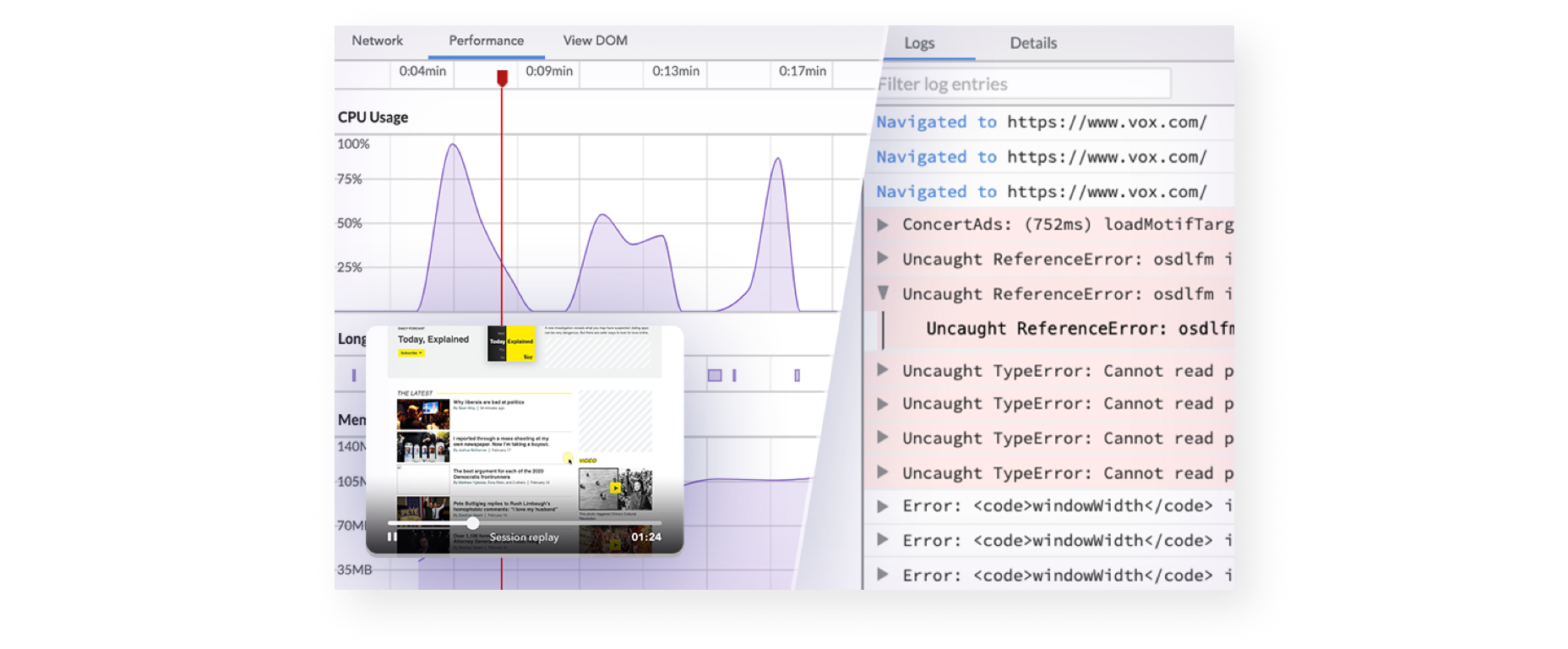Expand the first Uncaught TypeError entry
The image size is (1568, 649).
pos(882,369)
